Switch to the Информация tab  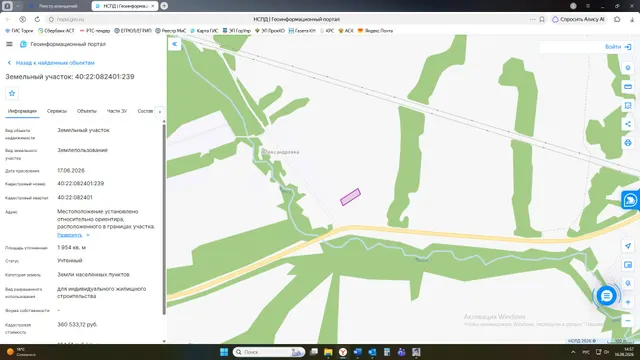click(22, 111)
